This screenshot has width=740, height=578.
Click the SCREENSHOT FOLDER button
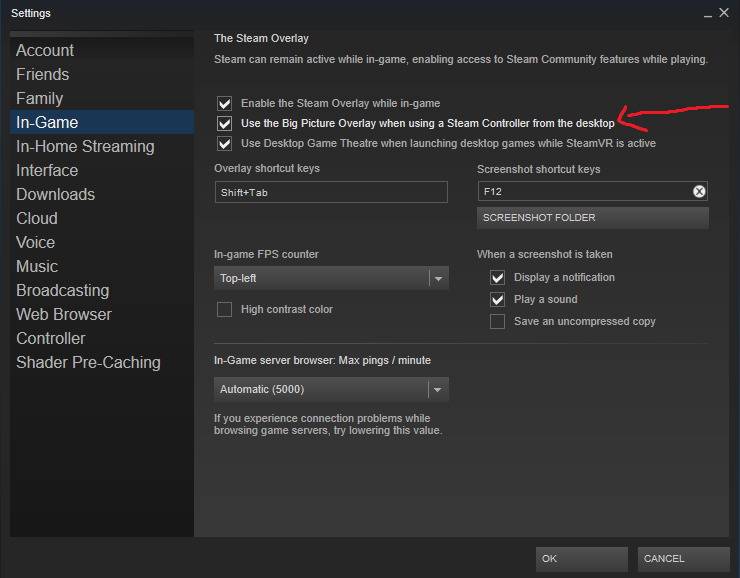tap(592, 218)
